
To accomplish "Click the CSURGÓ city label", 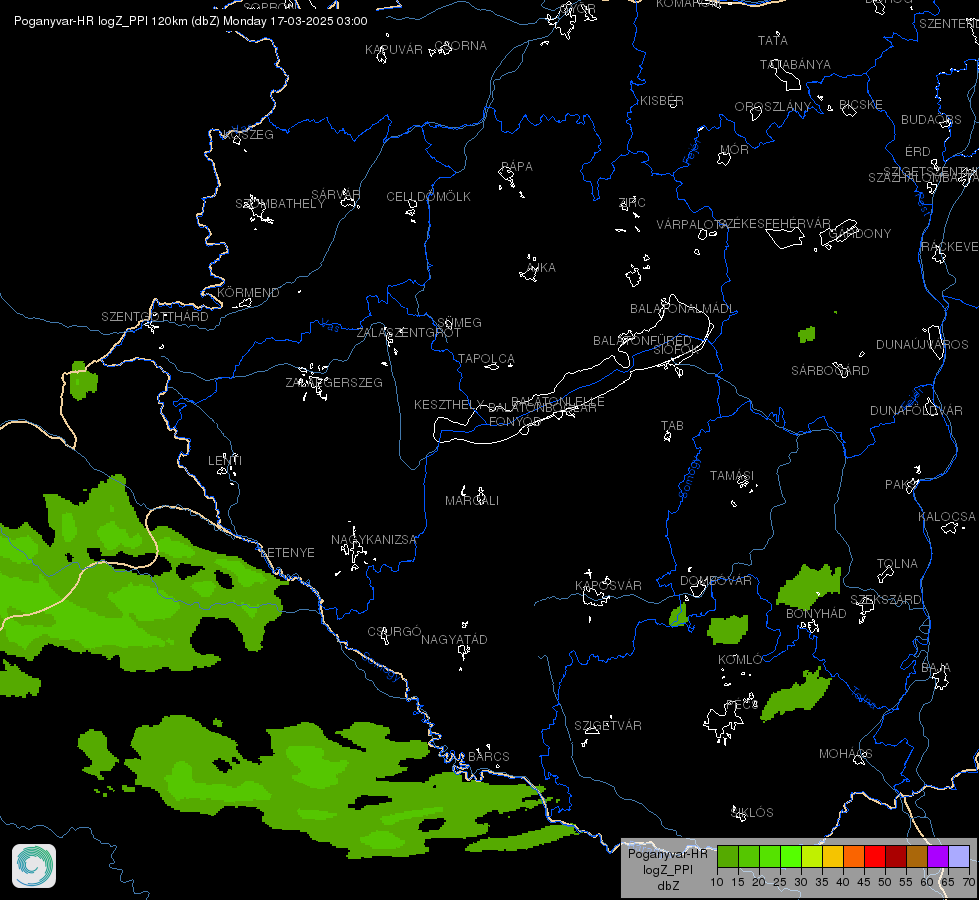I will point(394,631).
